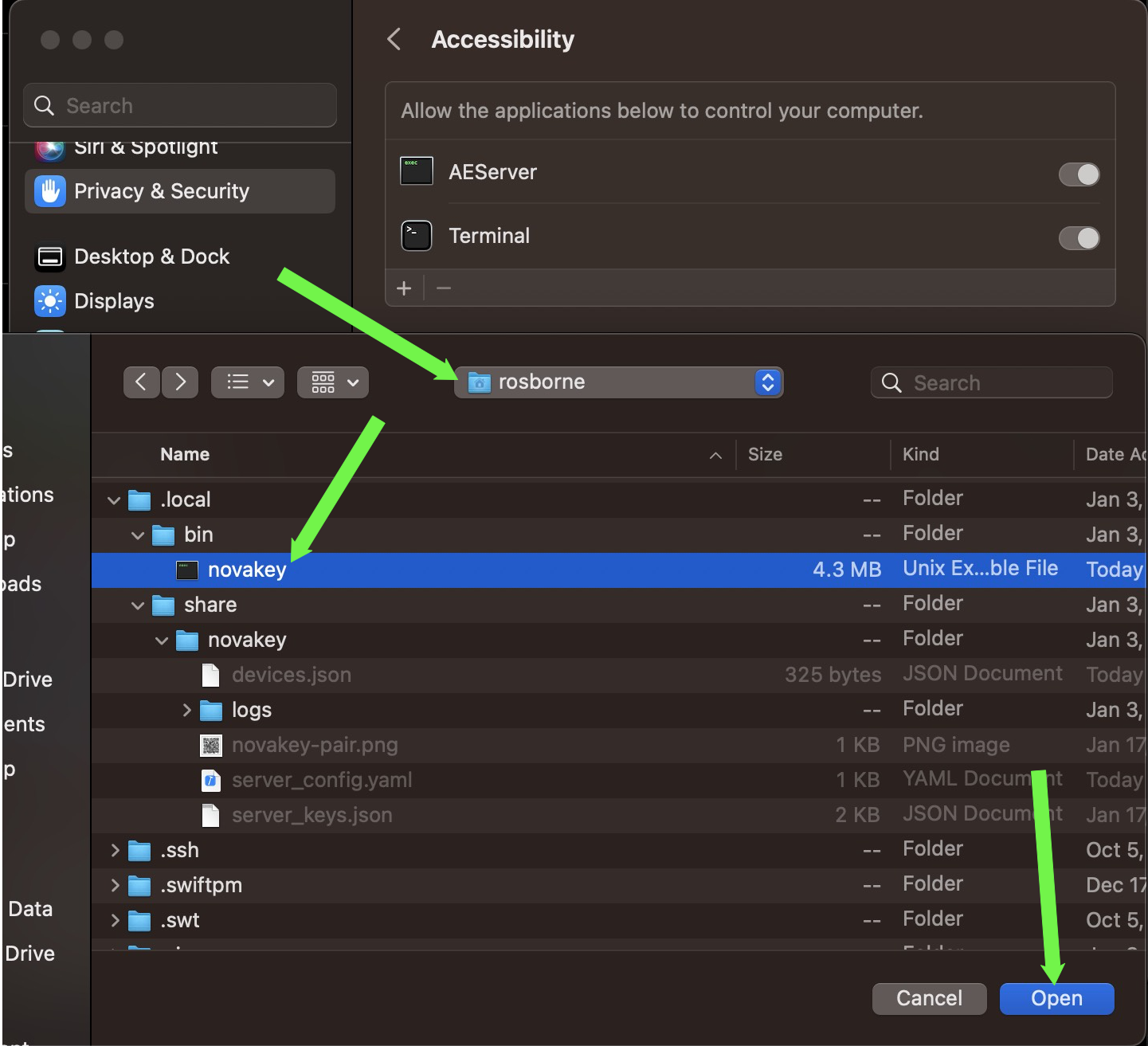Screen dimensions: 1148x1046
Task: Select the .swt folder row
Action: click(x=619, y=920)
